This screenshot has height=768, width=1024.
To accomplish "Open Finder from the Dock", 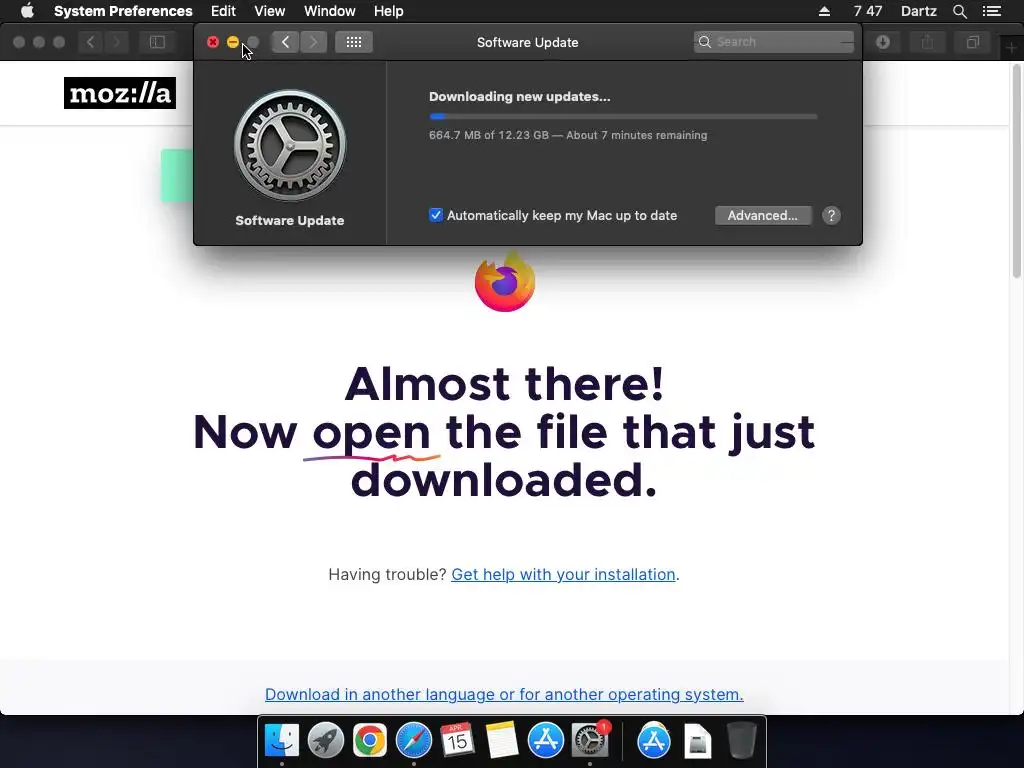I will point(282,741).
